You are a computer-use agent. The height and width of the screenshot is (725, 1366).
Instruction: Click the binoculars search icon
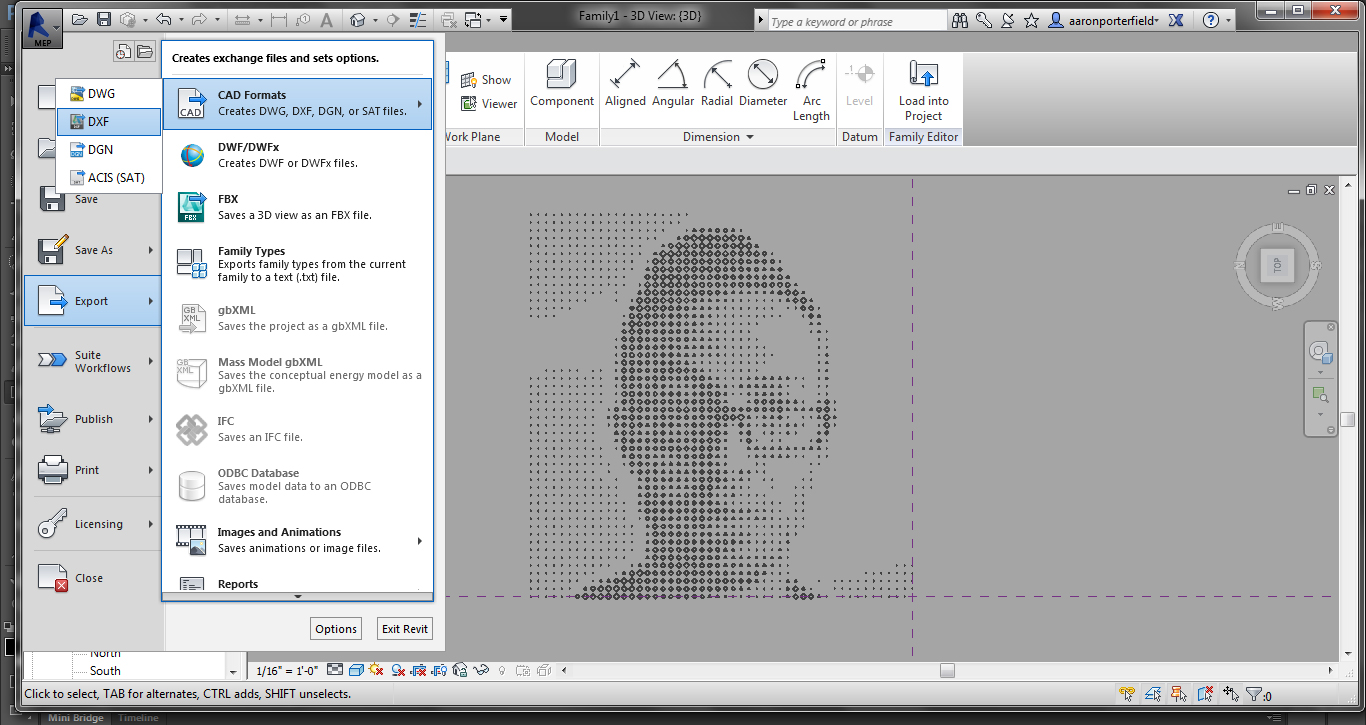(x=960, y=20)
